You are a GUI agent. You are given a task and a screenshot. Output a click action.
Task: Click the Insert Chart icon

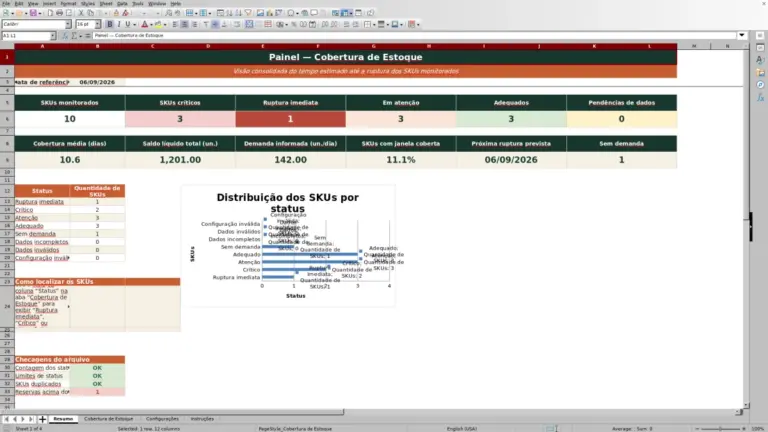click(x=269, y=13)
